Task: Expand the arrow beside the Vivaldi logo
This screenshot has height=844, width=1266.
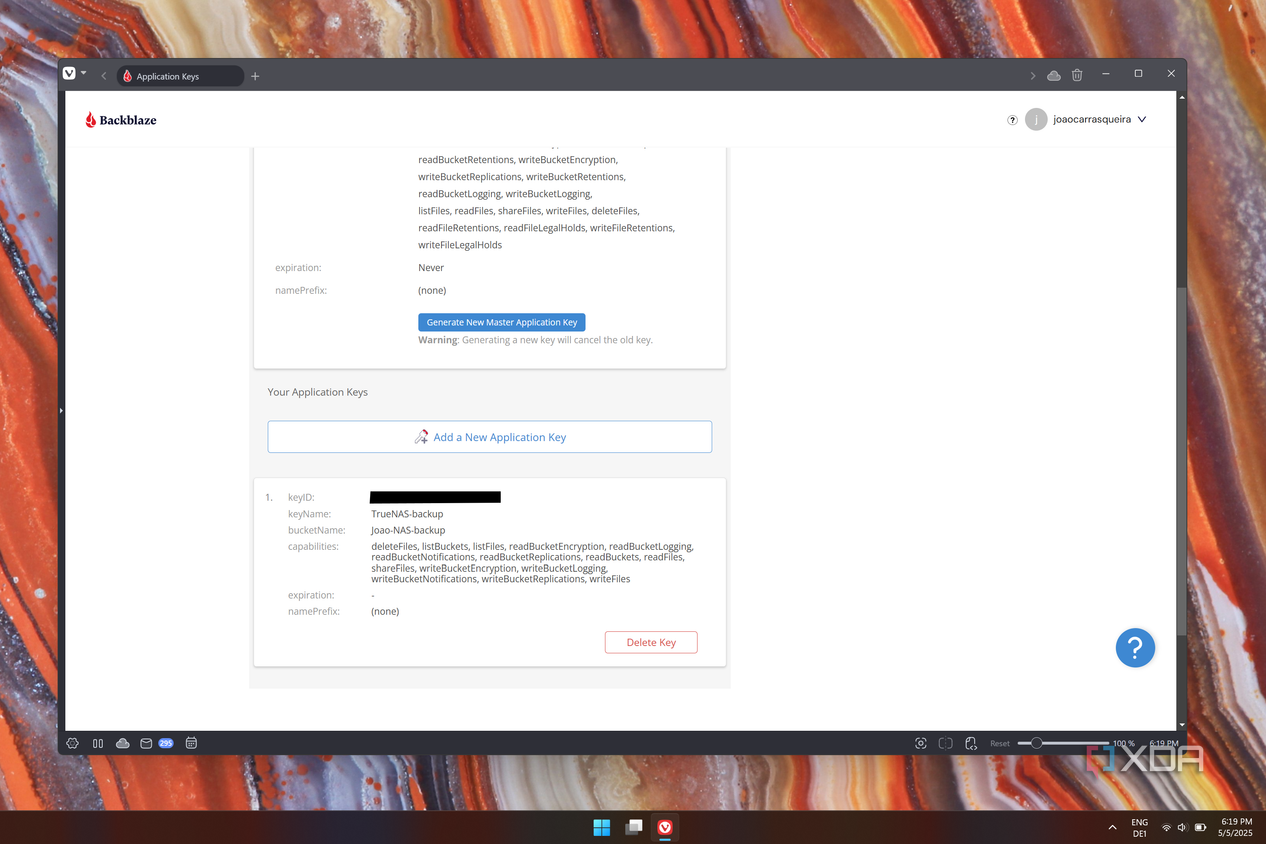Action: [x=84, y=74]
